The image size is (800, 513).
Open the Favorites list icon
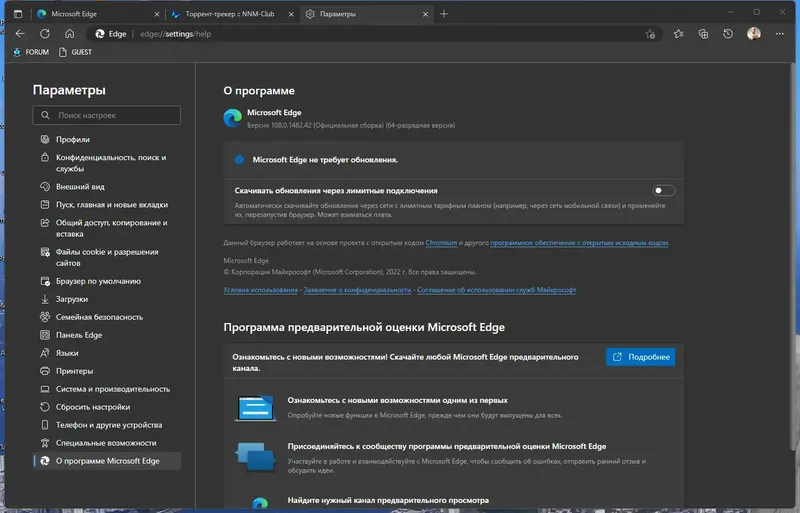678,34
